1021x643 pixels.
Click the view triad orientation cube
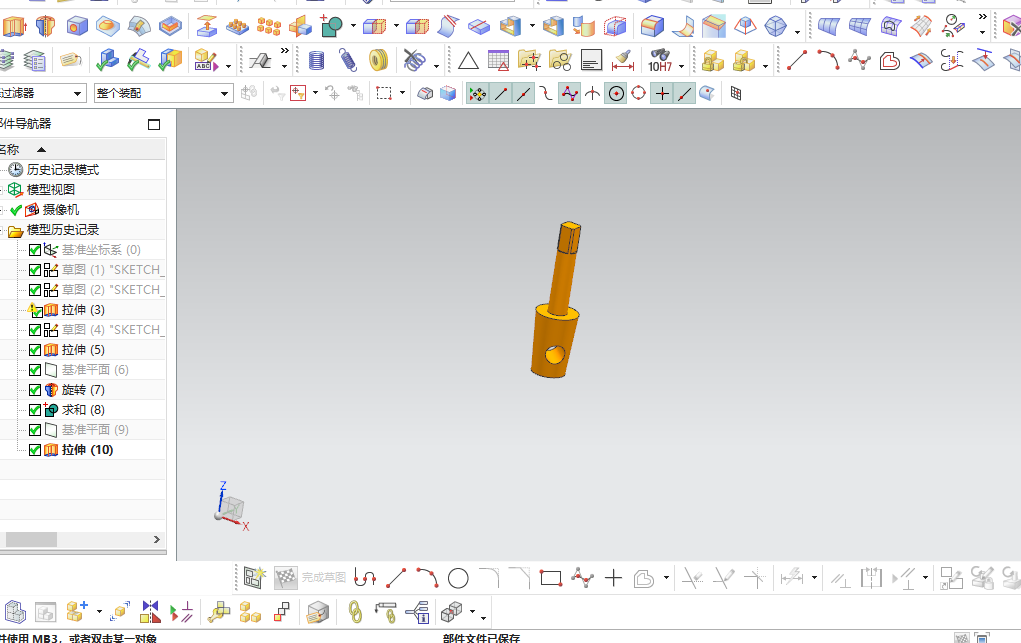(x=231, y=508)
